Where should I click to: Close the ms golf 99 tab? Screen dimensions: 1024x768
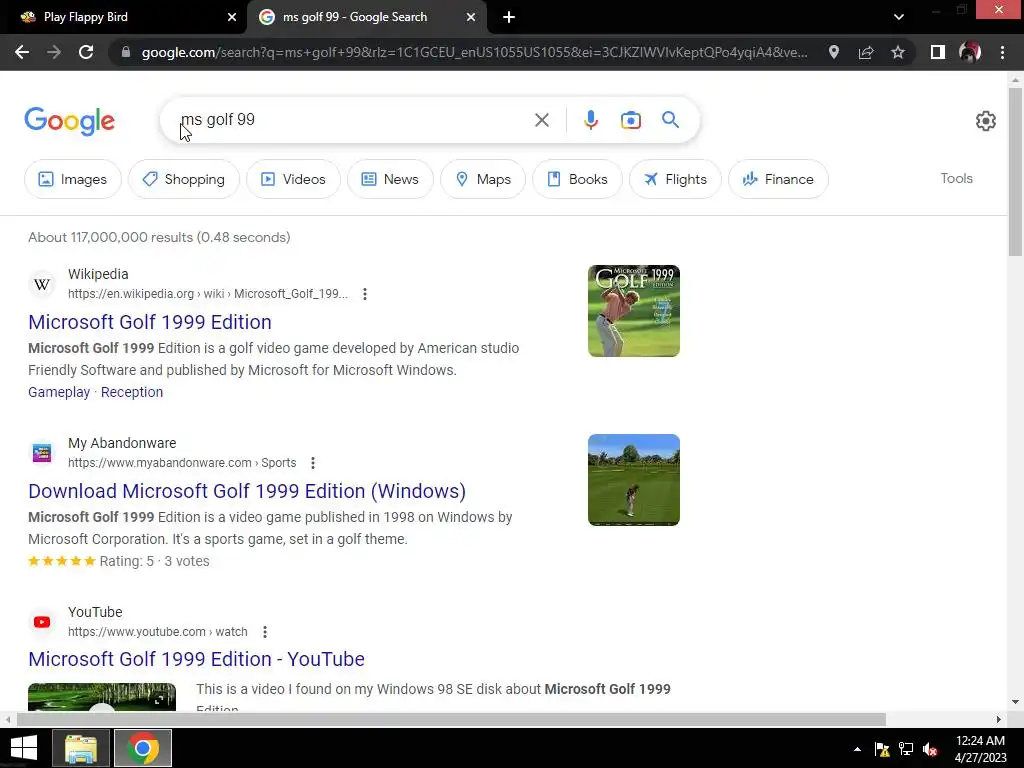point(471,18)
